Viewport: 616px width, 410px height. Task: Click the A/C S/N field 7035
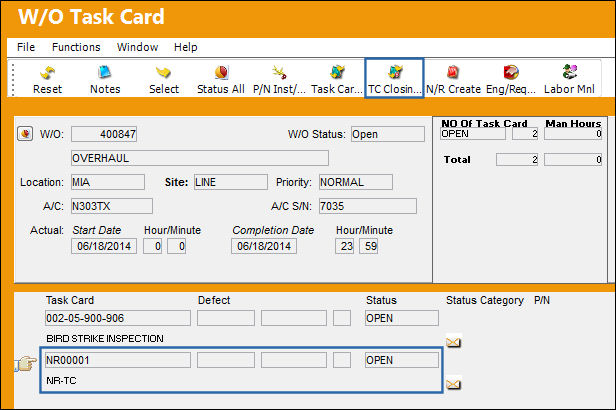(x=368, y=206)
